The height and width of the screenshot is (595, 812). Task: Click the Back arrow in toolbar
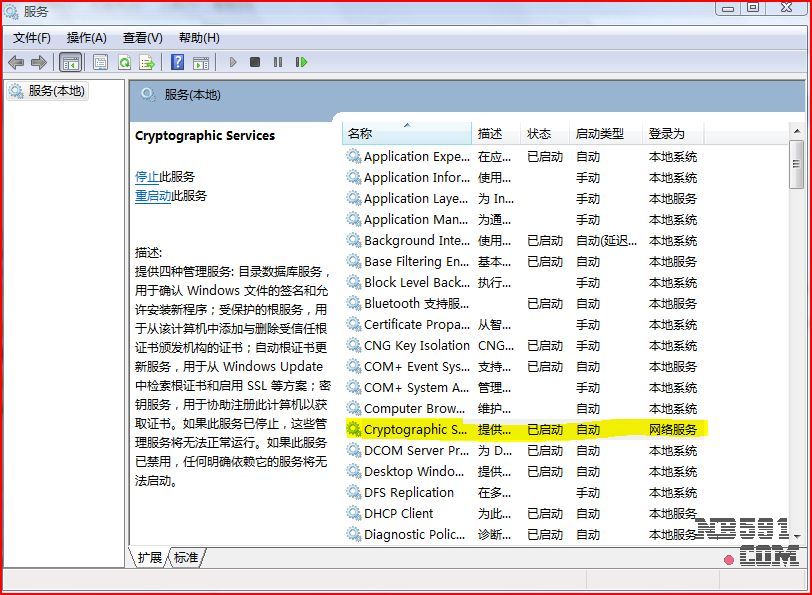[x=16, y=62]
